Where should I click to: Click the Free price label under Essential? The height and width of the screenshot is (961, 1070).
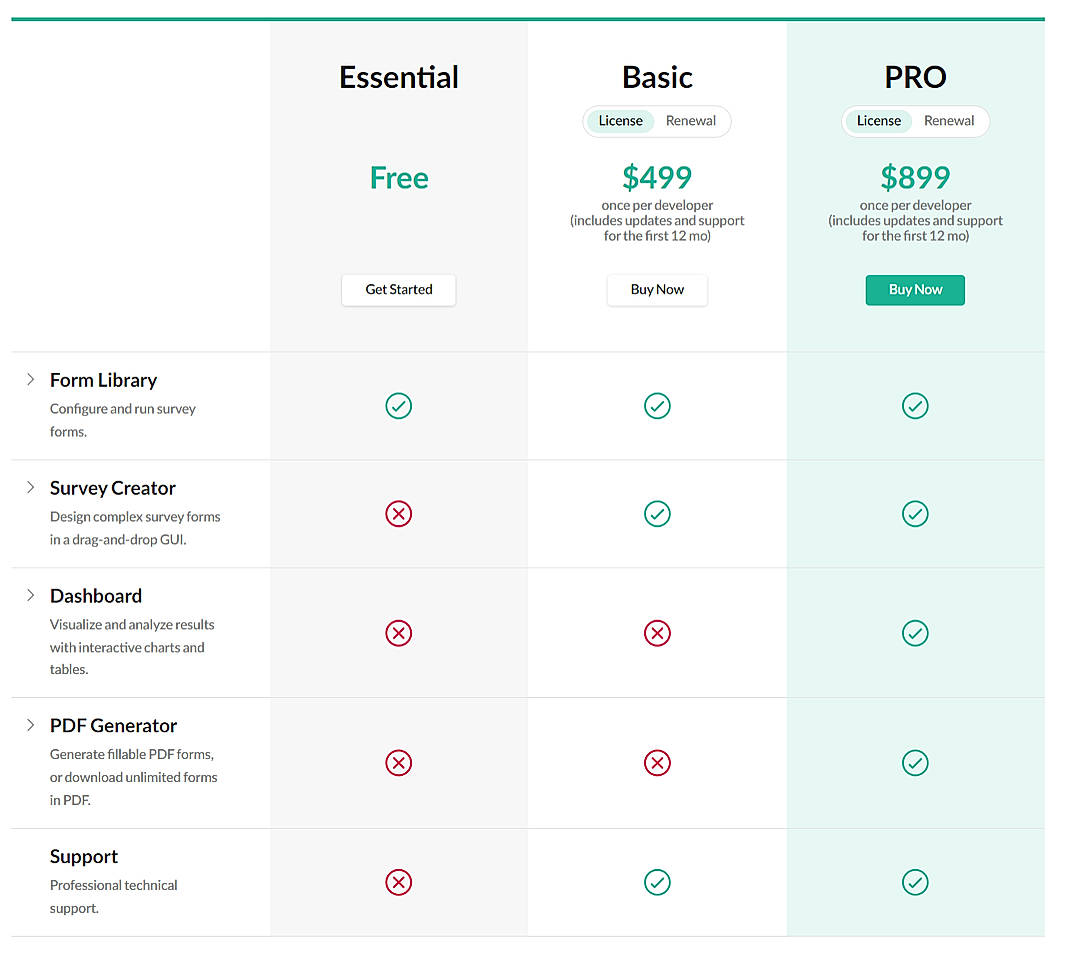click(x=398, y=177)
